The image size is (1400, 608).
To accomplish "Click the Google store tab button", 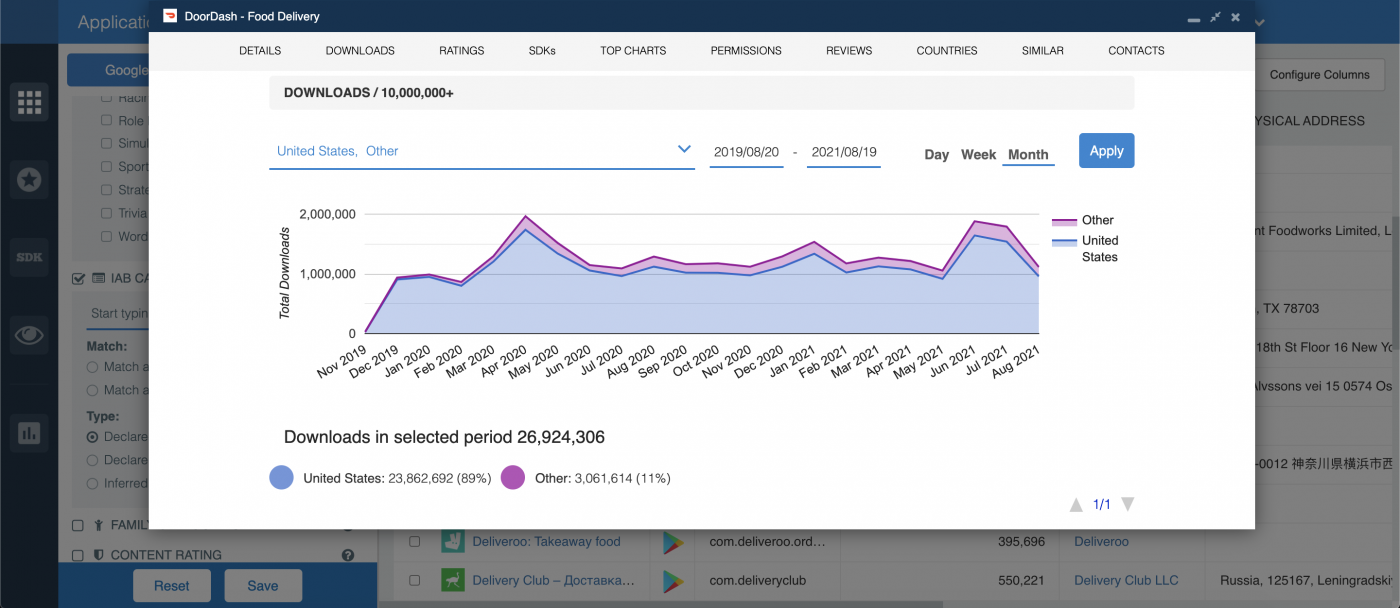I will point(108,71).
